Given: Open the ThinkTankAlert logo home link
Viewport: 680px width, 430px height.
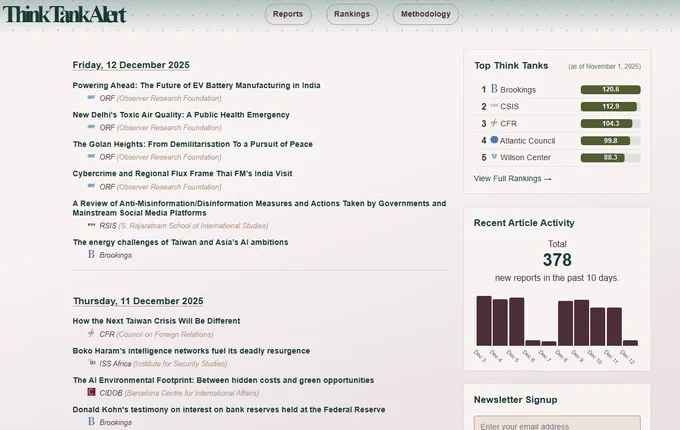Looking at the screenshot, I should point(65,14).
